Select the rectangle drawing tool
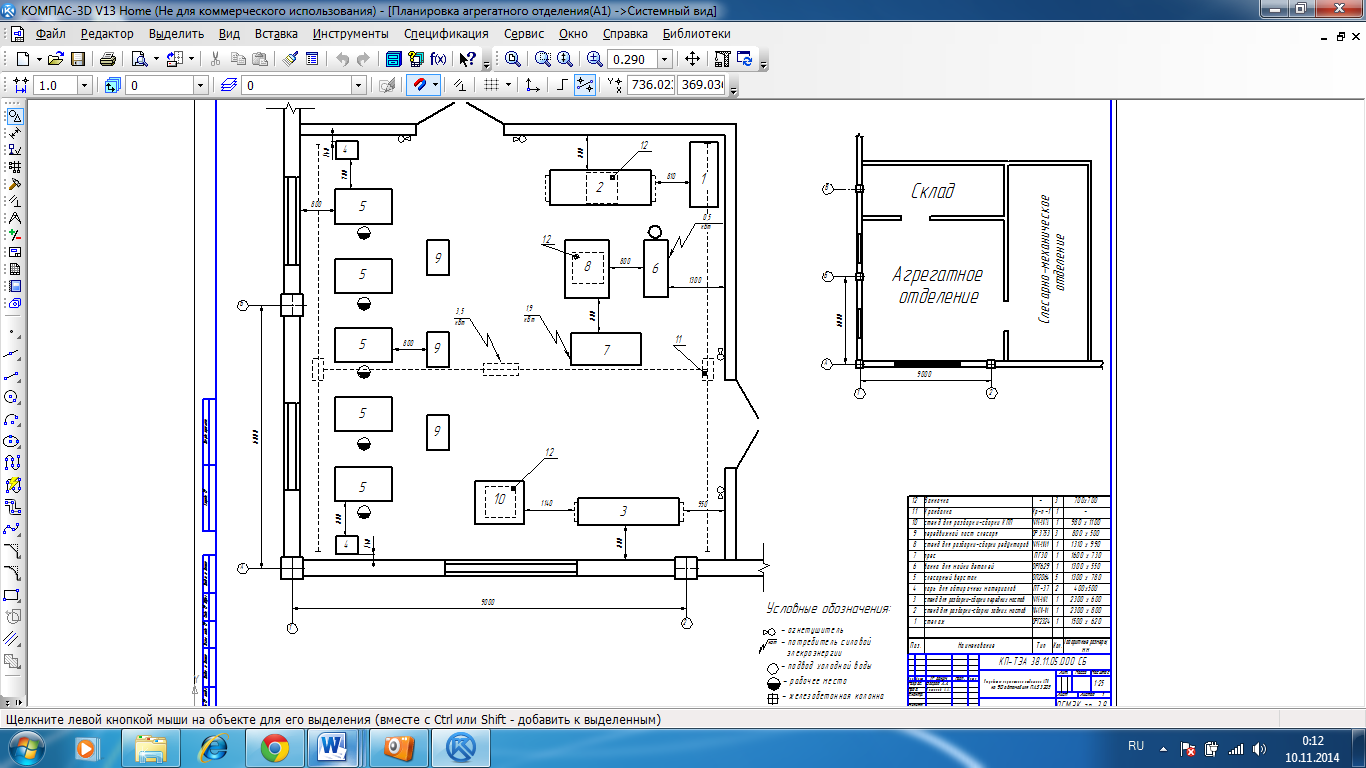The height and width of the screenshot is (768, 1366). pyautogui.click(x=13, y=595)
